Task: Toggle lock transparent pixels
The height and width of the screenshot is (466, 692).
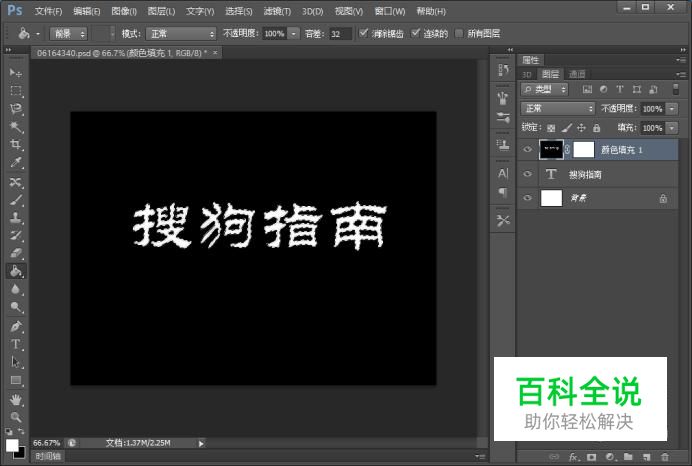Action: tap(551, 128)
